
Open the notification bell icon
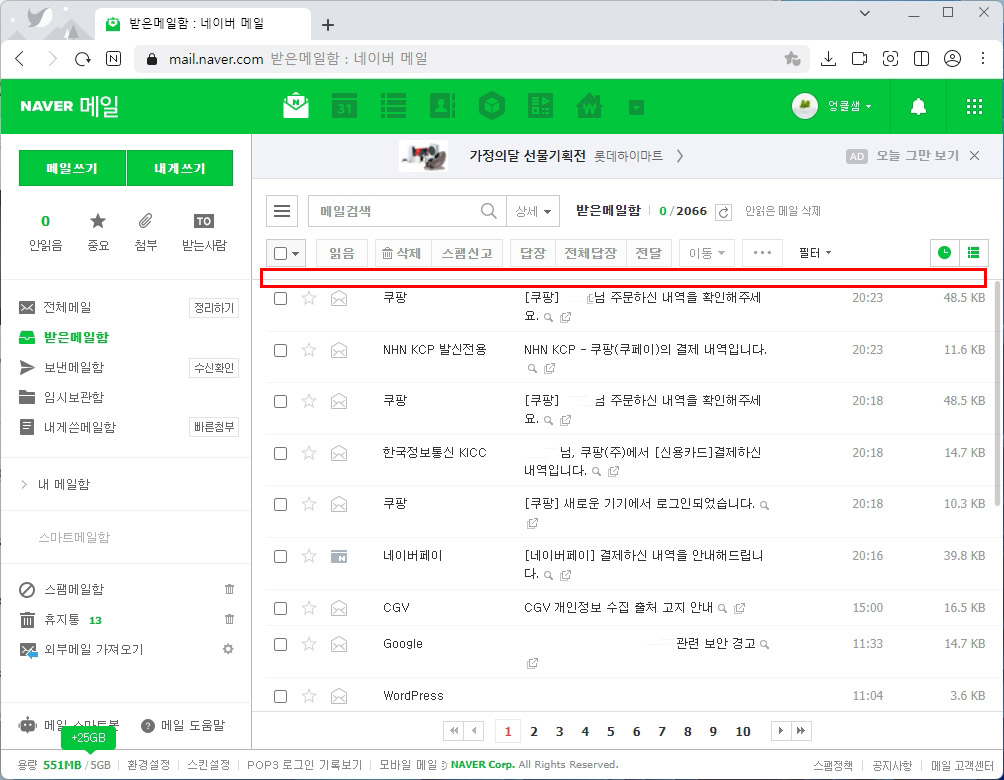click(x=918, y=105)
